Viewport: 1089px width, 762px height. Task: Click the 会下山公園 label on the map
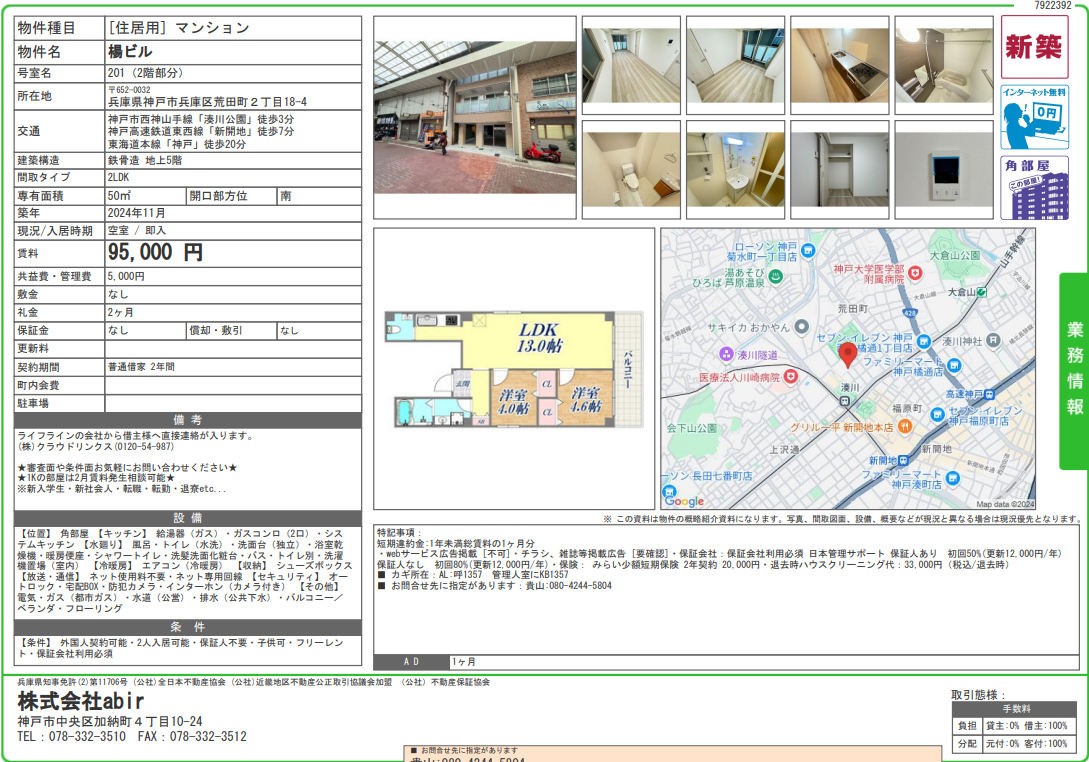pos(692,428)
